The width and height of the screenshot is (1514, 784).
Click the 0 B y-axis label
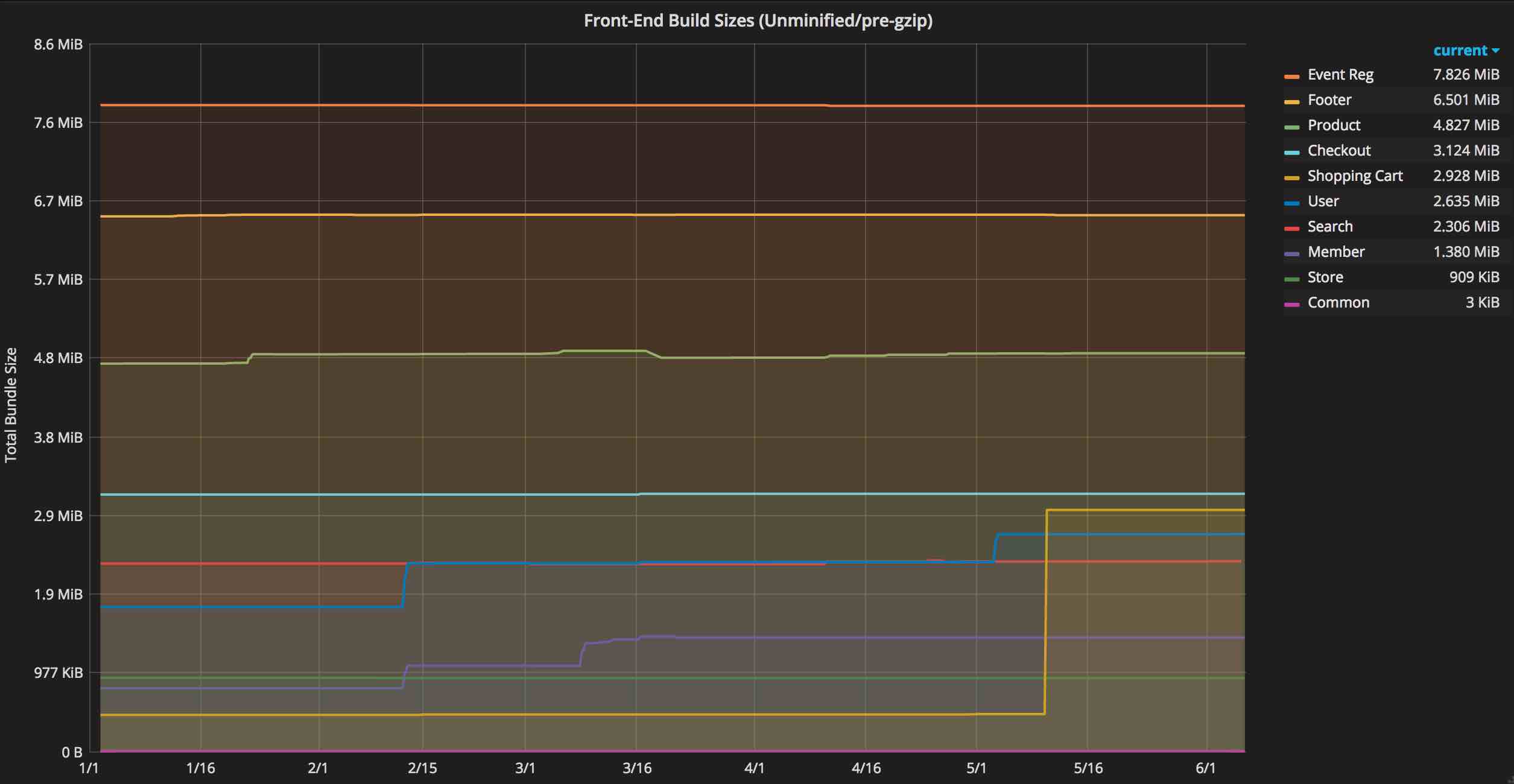[72, 753]
